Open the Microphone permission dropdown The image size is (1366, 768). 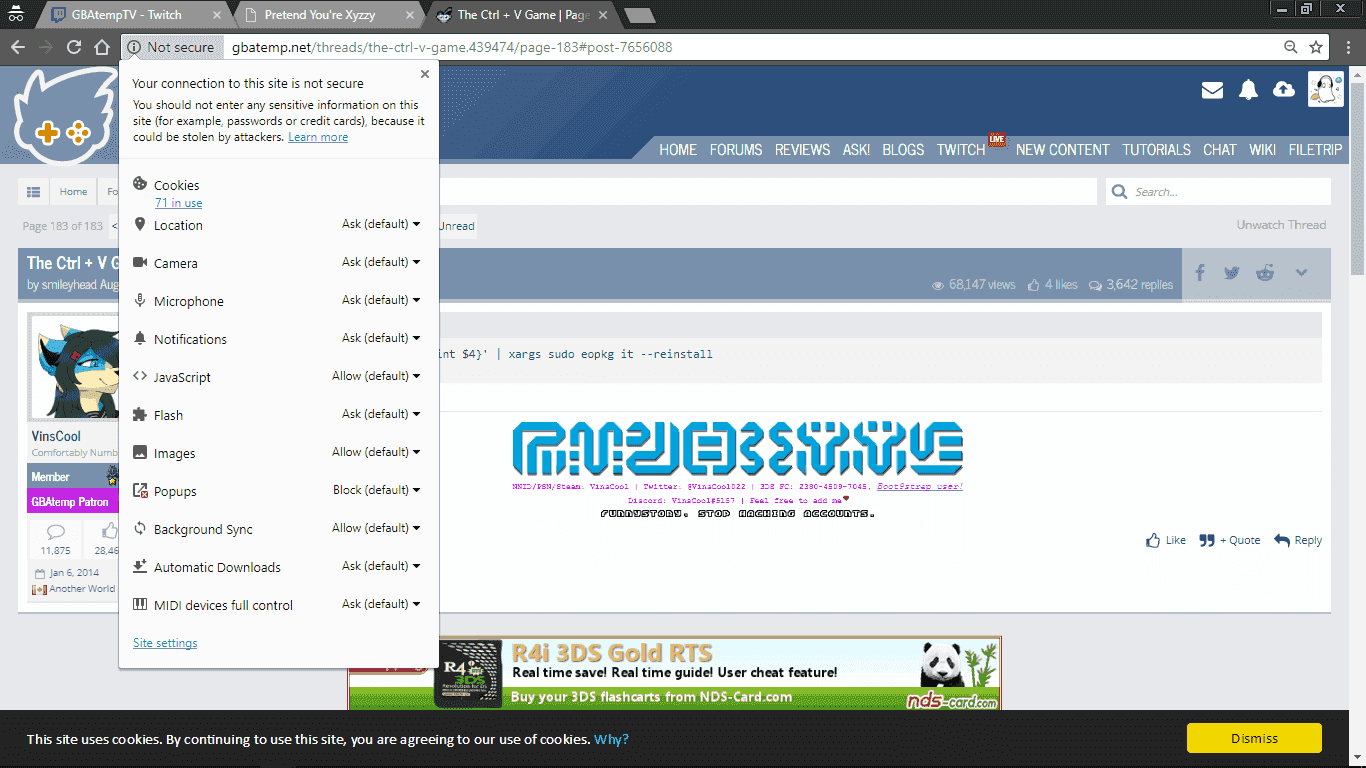(x=381, y=300)
